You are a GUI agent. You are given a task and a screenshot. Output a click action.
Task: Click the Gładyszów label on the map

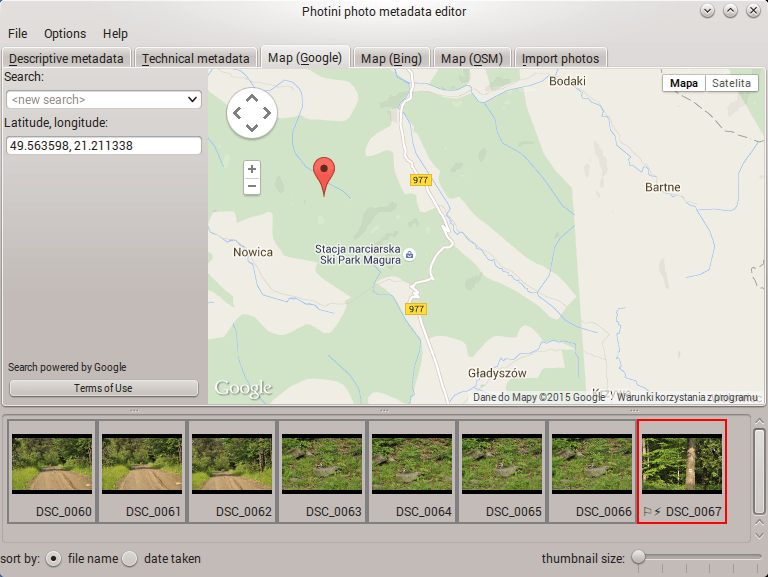pyautogui.click(x=497, y=373)
